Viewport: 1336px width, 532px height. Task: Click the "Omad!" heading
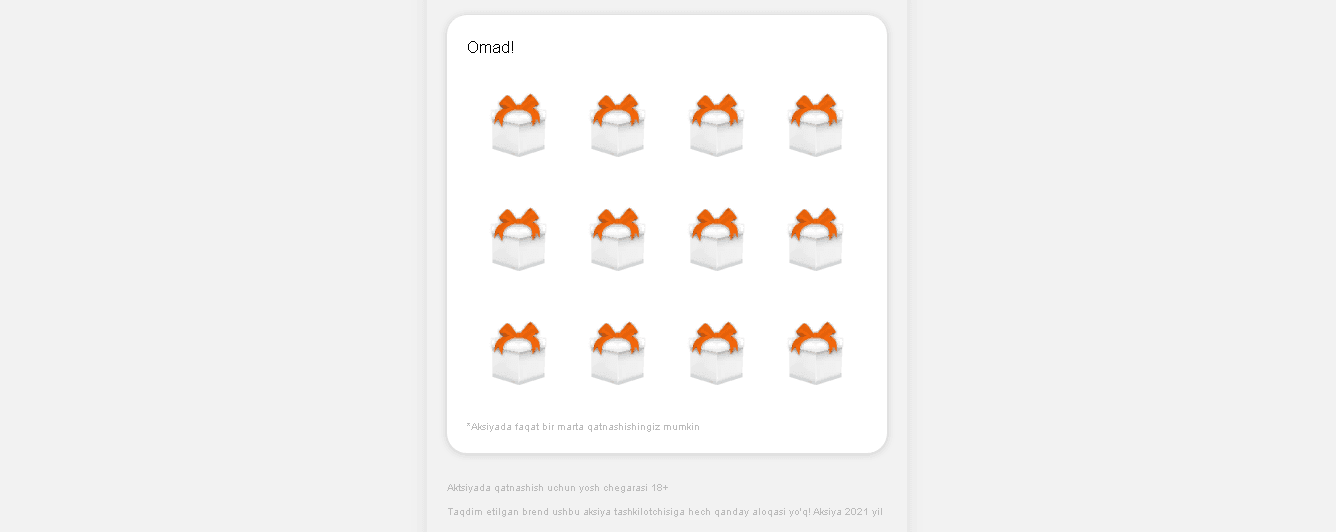coord(490,47)
